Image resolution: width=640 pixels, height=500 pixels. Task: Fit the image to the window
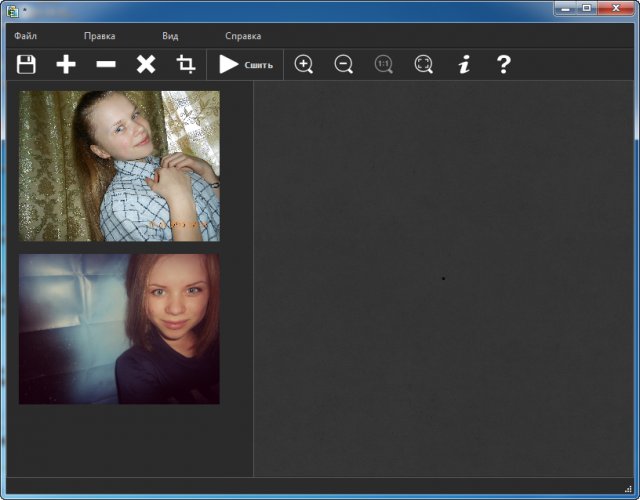coord(424,65)
